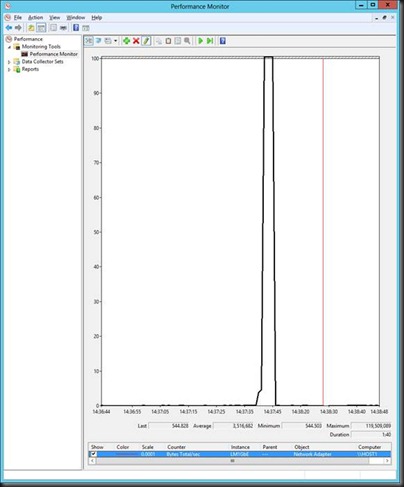Click the Counter column header
This screenshot has height=487, width=404.
(x=176, y=447)
